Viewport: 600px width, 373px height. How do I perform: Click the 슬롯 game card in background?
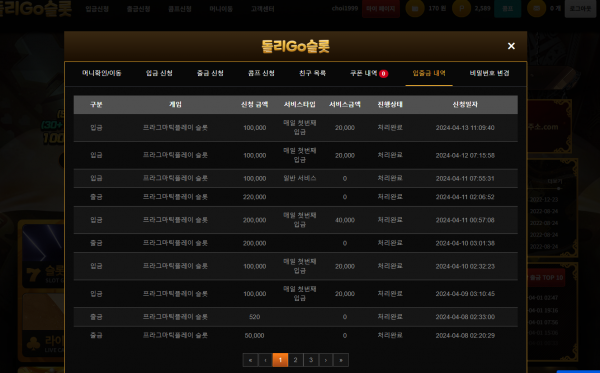(43, 256)
